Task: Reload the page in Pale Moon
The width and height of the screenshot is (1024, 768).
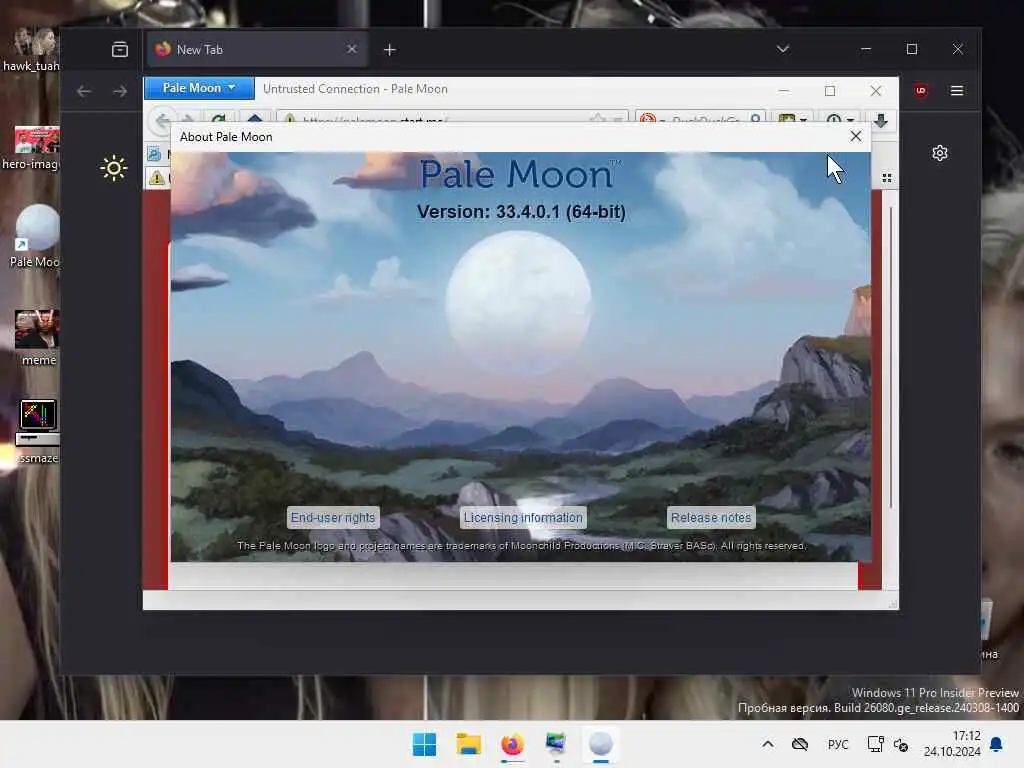Action: pos(219,119)
